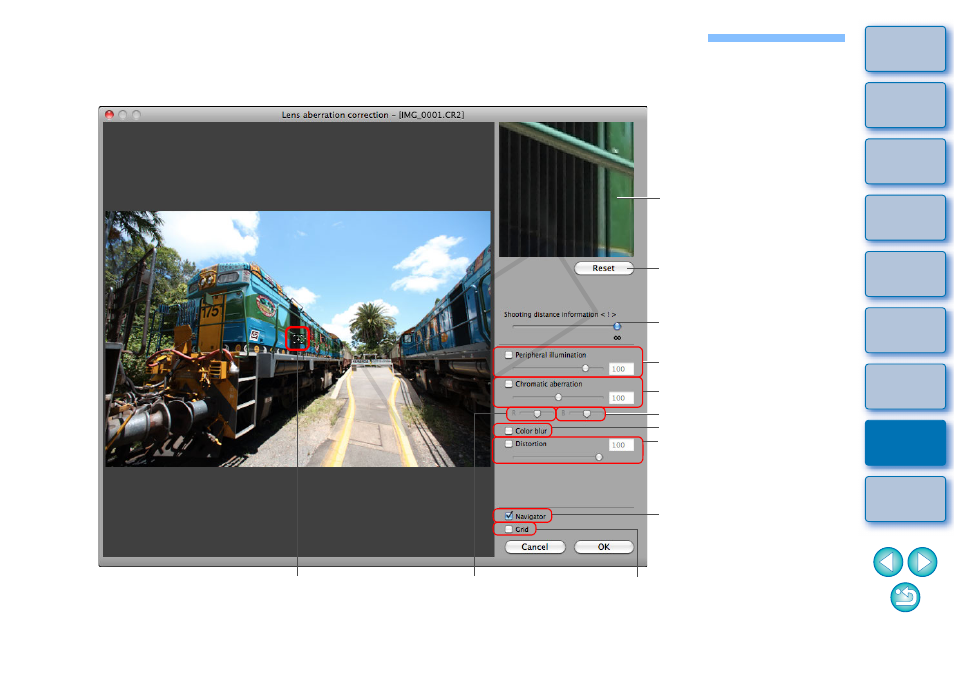Tick the Distortion checkbox

click(x=509, y=444)
